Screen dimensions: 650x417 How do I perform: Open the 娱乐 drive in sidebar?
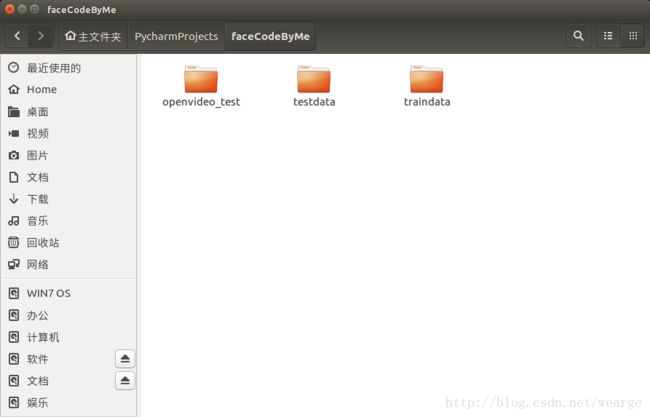[x=68, y=402]
